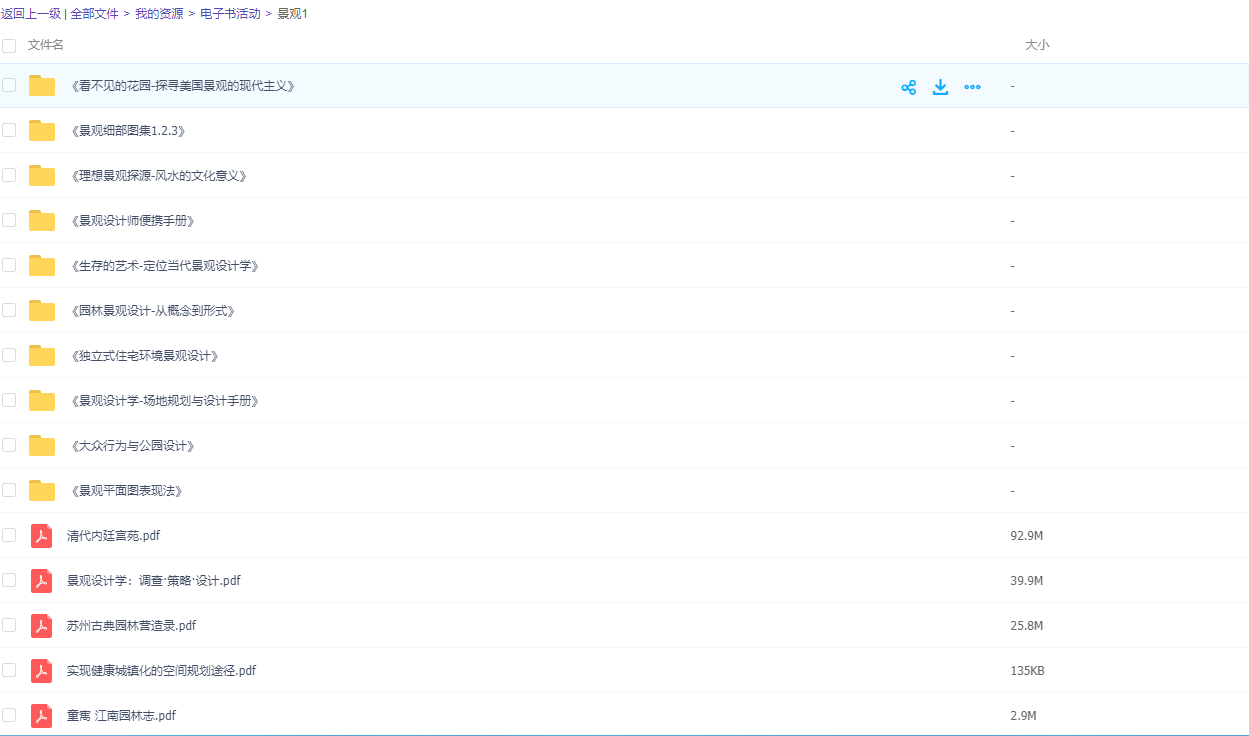Click folder icon of 《景观平面图表现法》
1249x736 pixels.
pyautogui.click(x=42, y=490)
